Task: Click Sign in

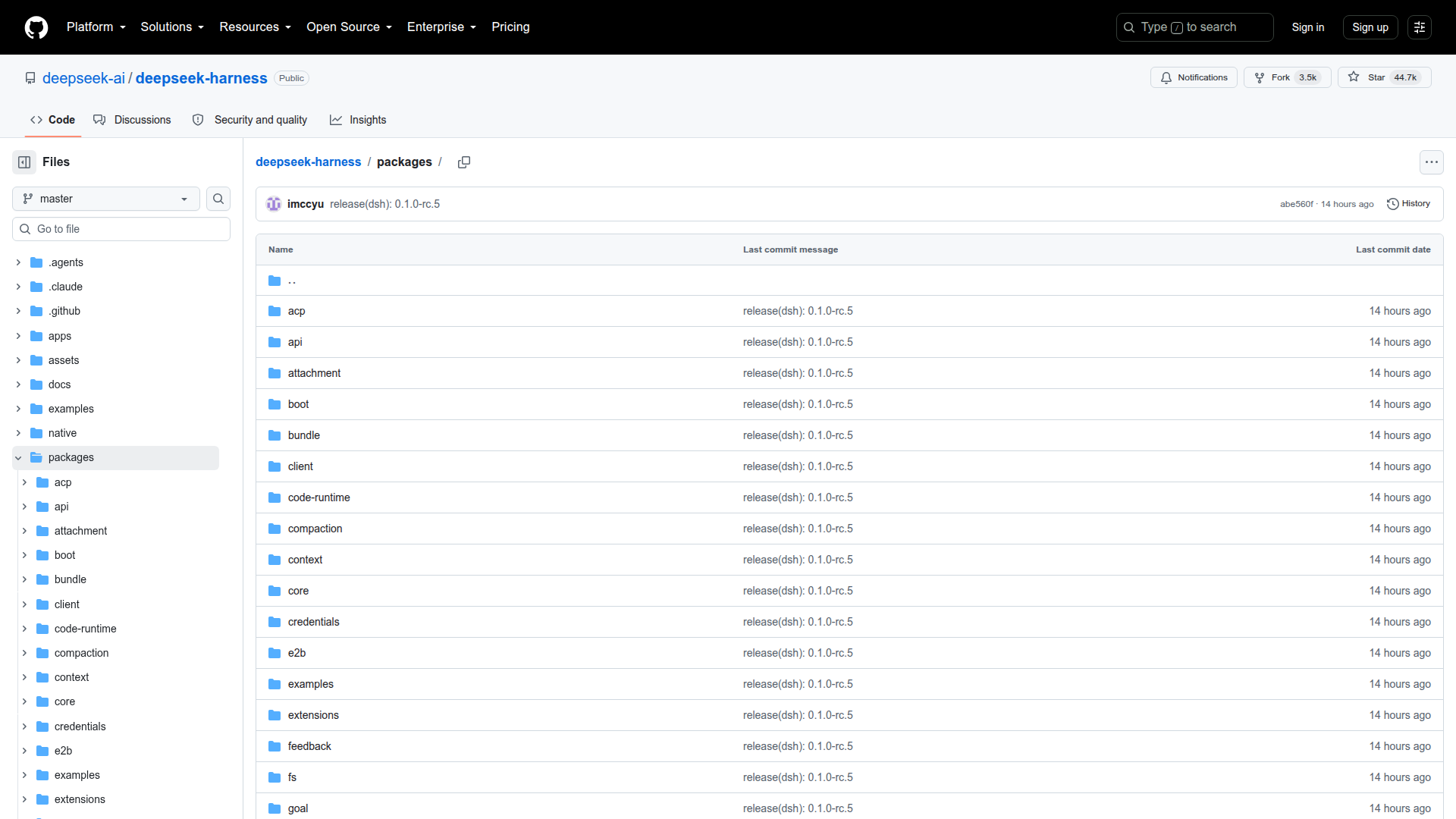Action: 1308,27
